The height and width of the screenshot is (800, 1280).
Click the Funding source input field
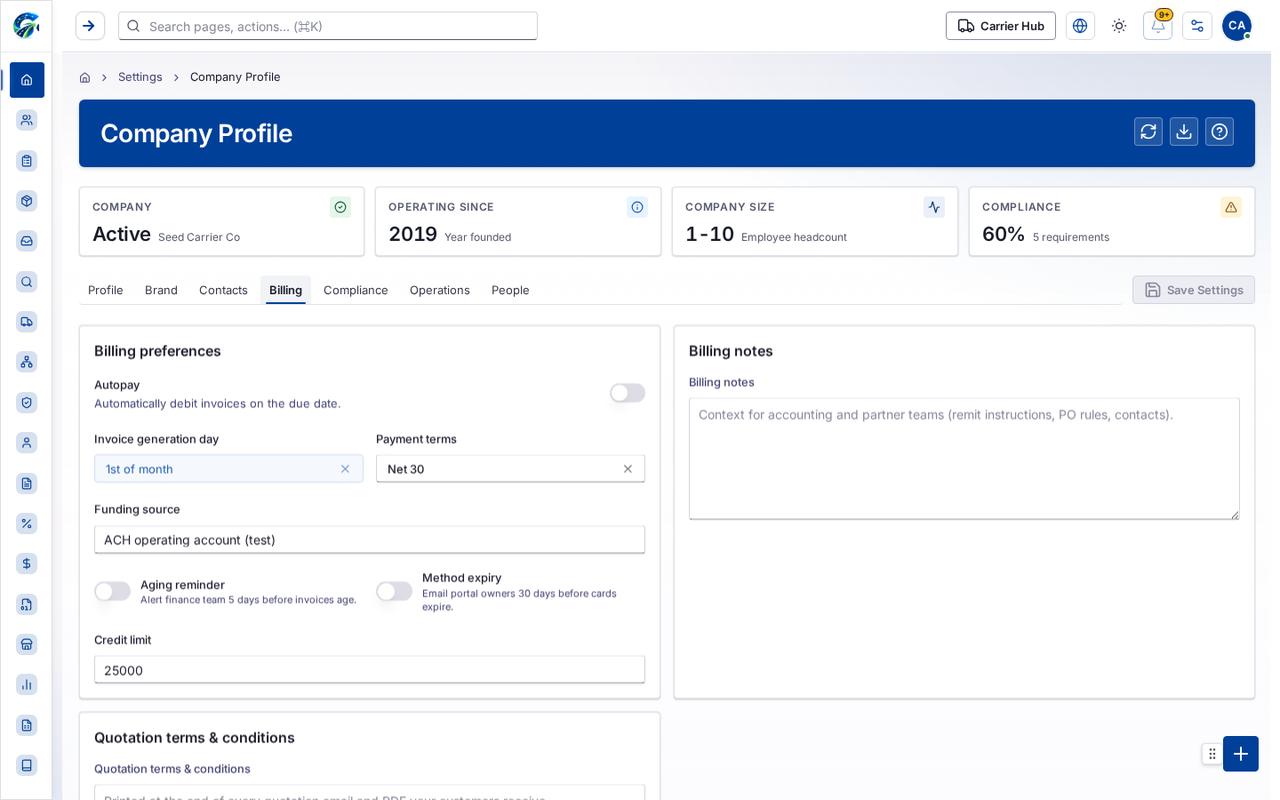369,540
